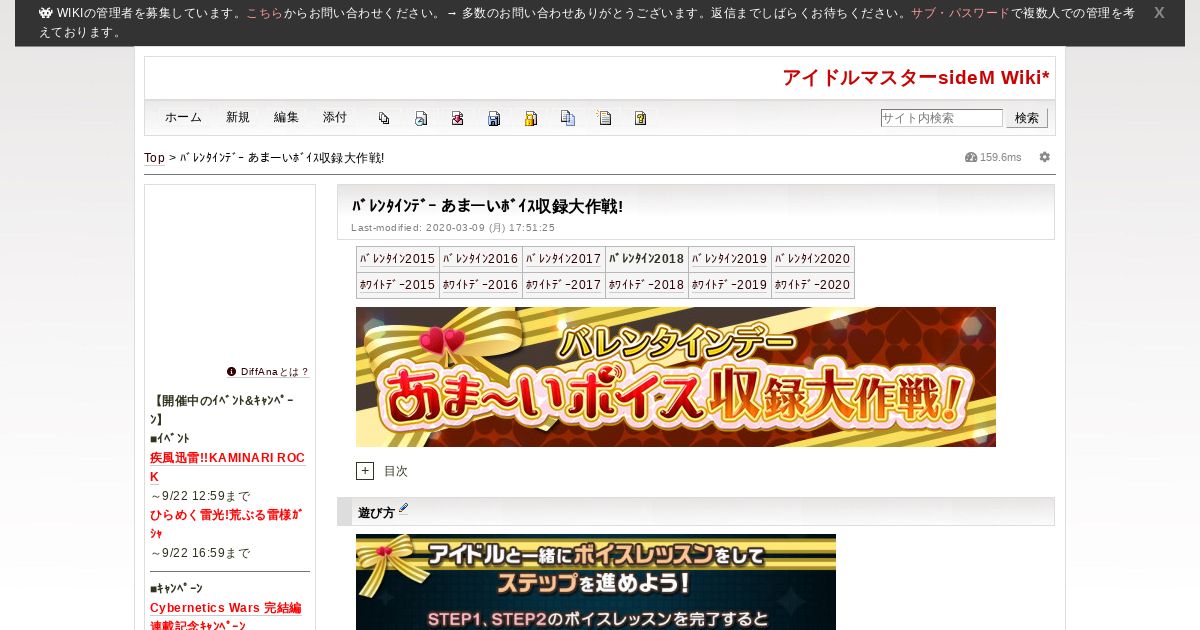Open the 新規 menu
This screenshot has width=1200, height=630.
coord(238,117)
